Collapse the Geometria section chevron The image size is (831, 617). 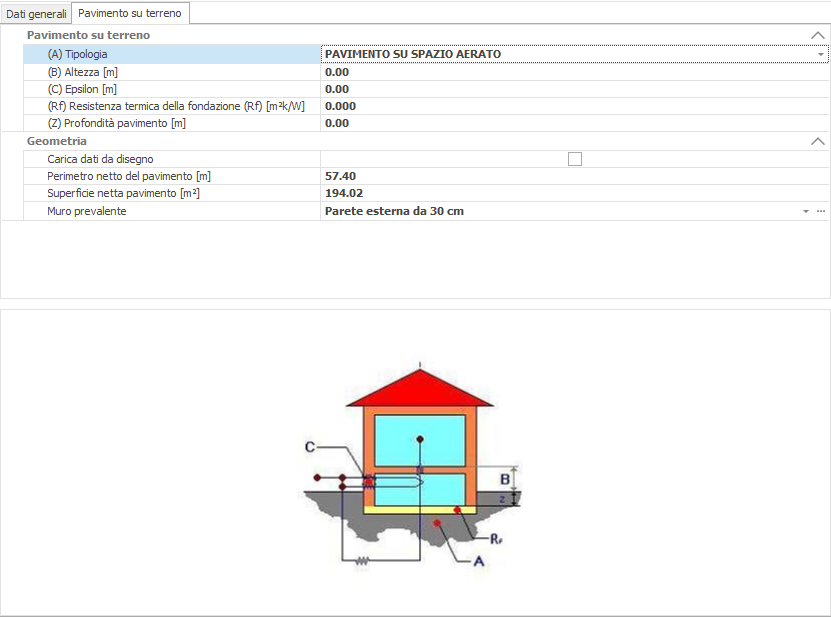tap(817, 141)
